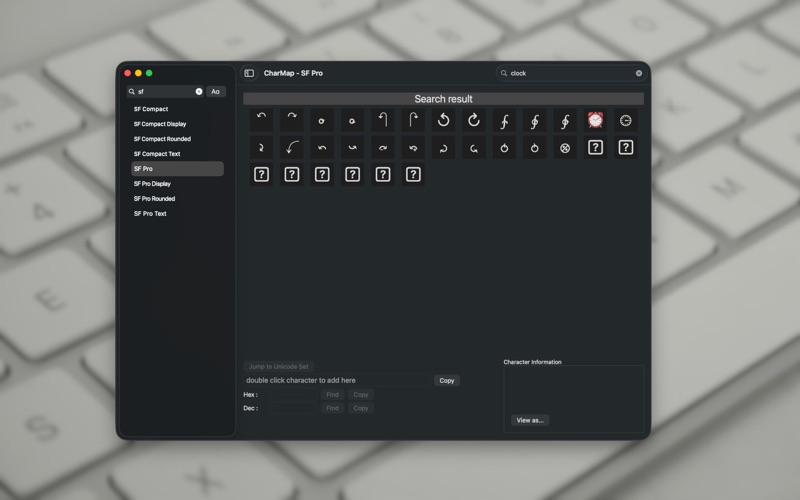
Task: Open the 'View as...' option
Action: [530, 420]
